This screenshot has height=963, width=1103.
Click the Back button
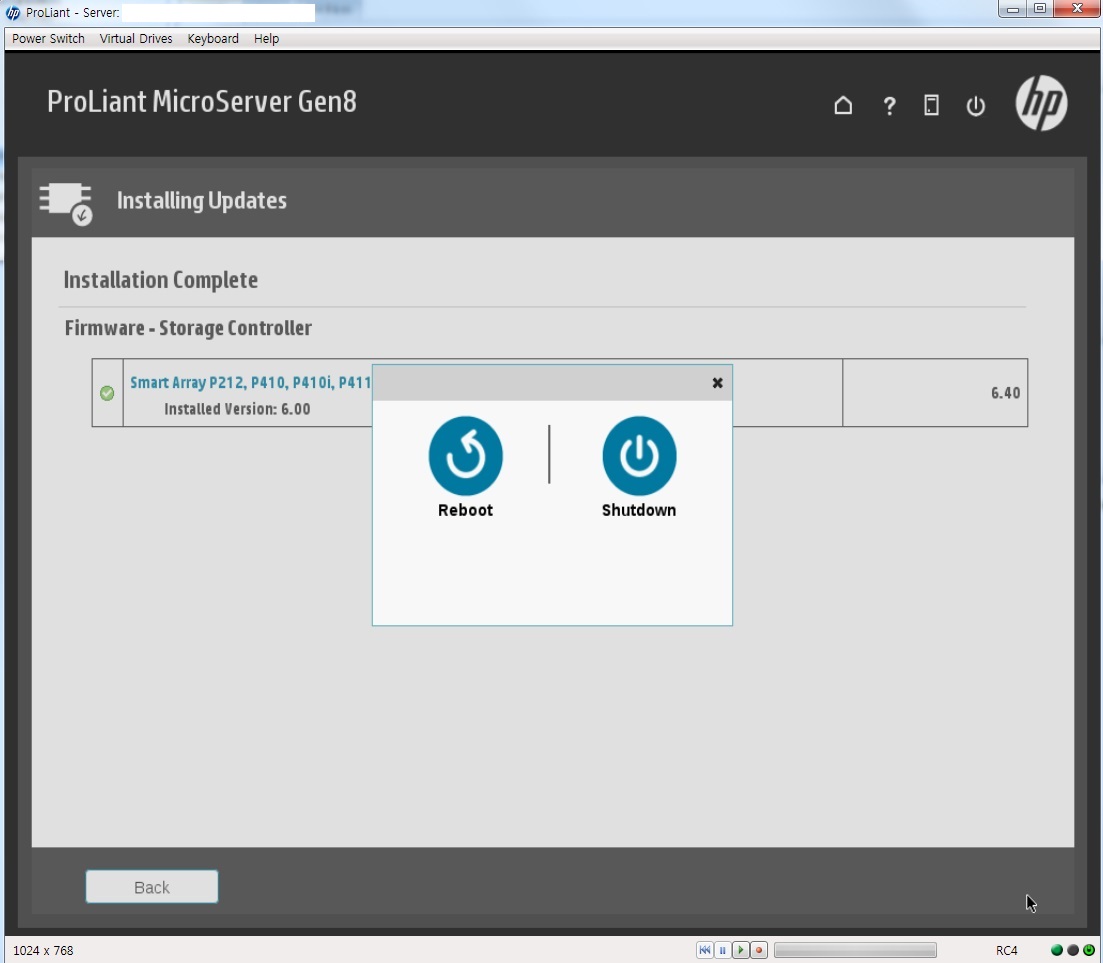click(x=152, y=887)
